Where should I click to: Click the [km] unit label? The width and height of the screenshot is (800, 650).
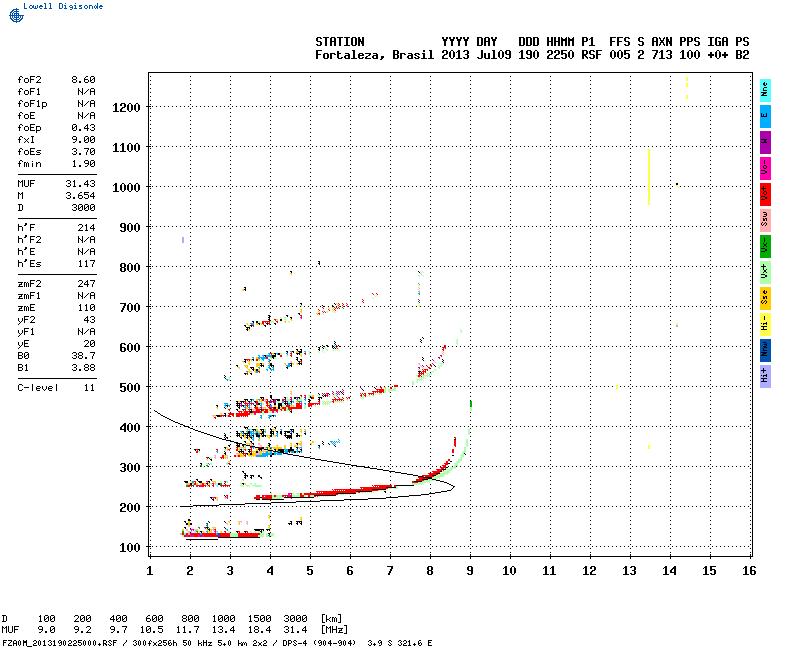click(x=331, y=618)
